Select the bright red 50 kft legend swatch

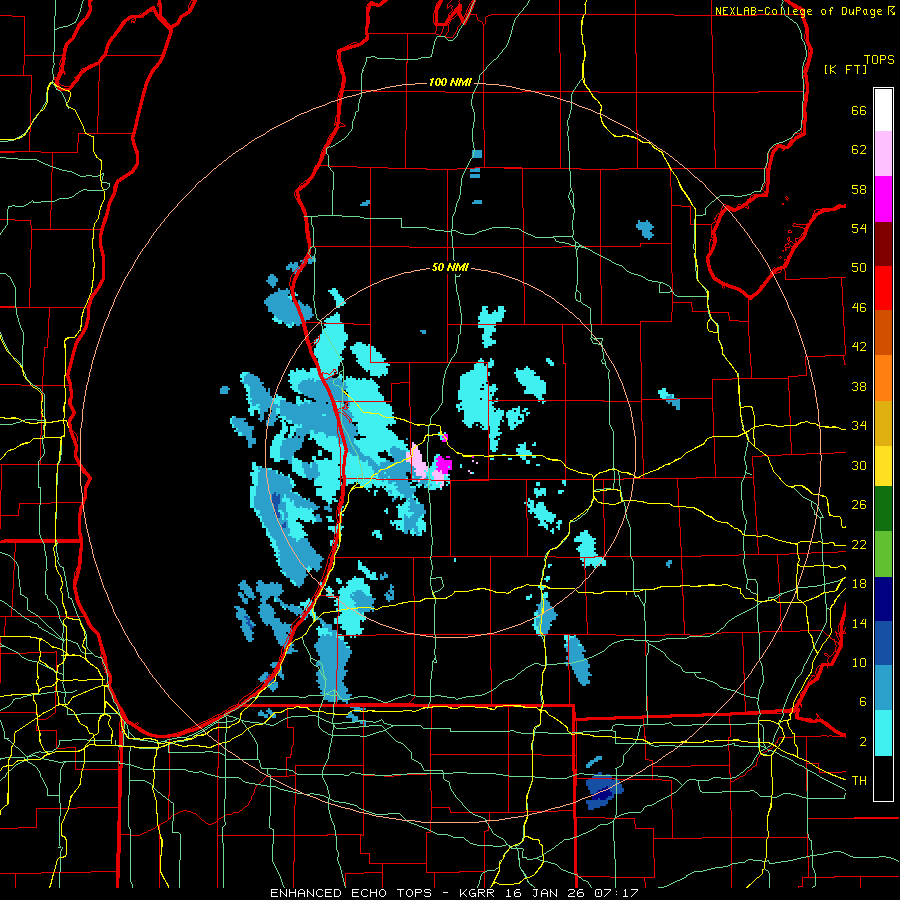(883, 288)
